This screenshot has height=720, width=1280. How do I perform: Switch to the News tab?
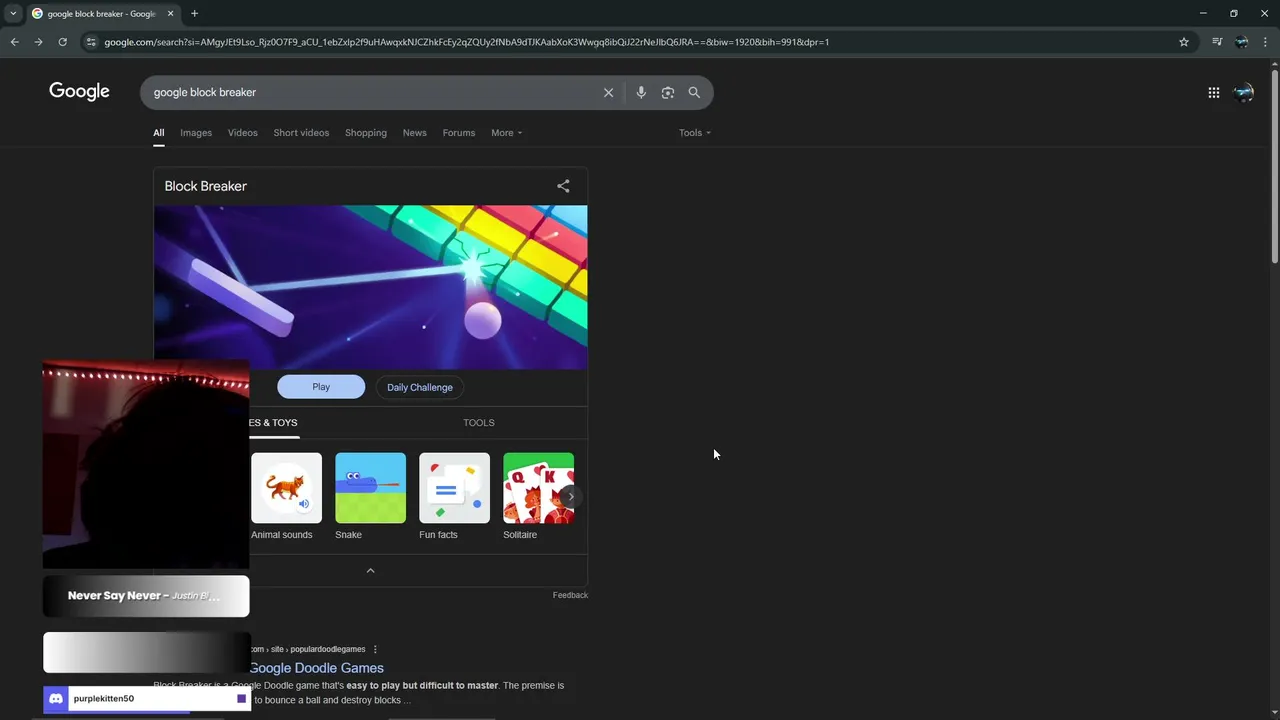415,133
